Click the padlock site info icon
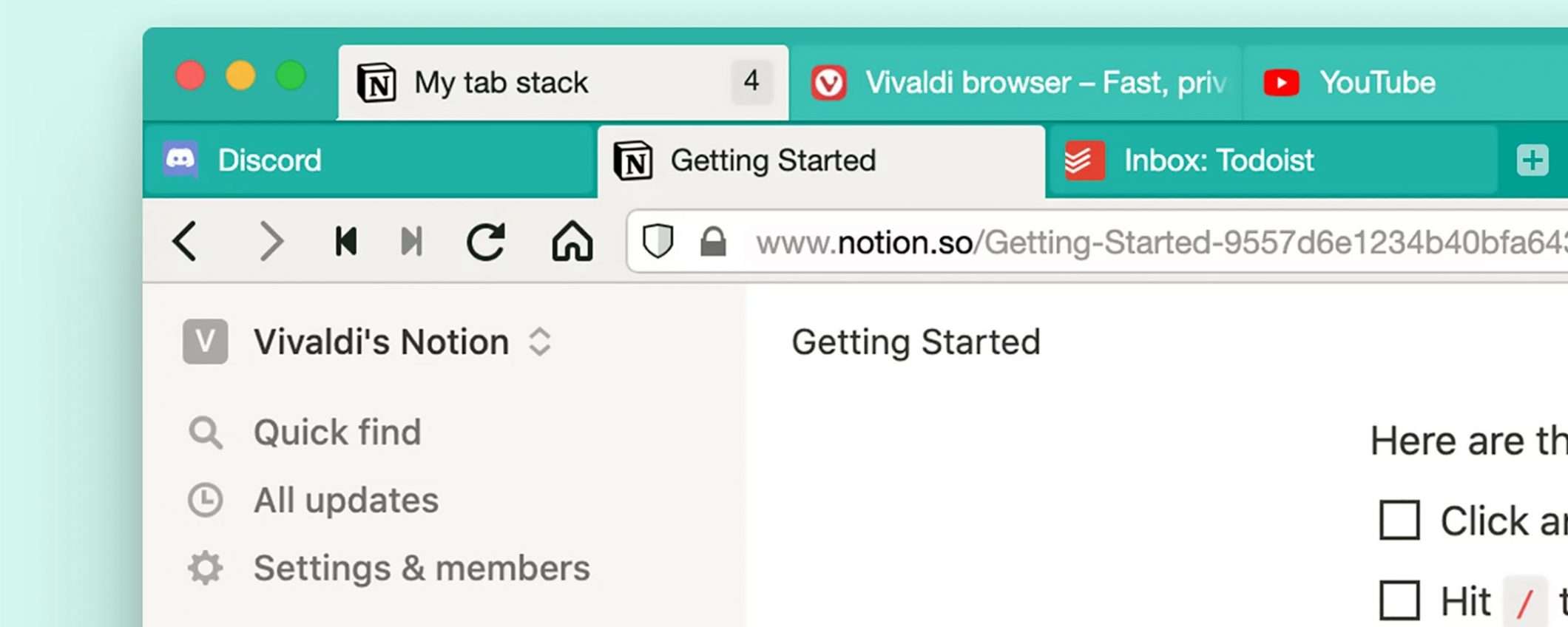This screenshot has width=1568, height=627. [x=713, y=242]
